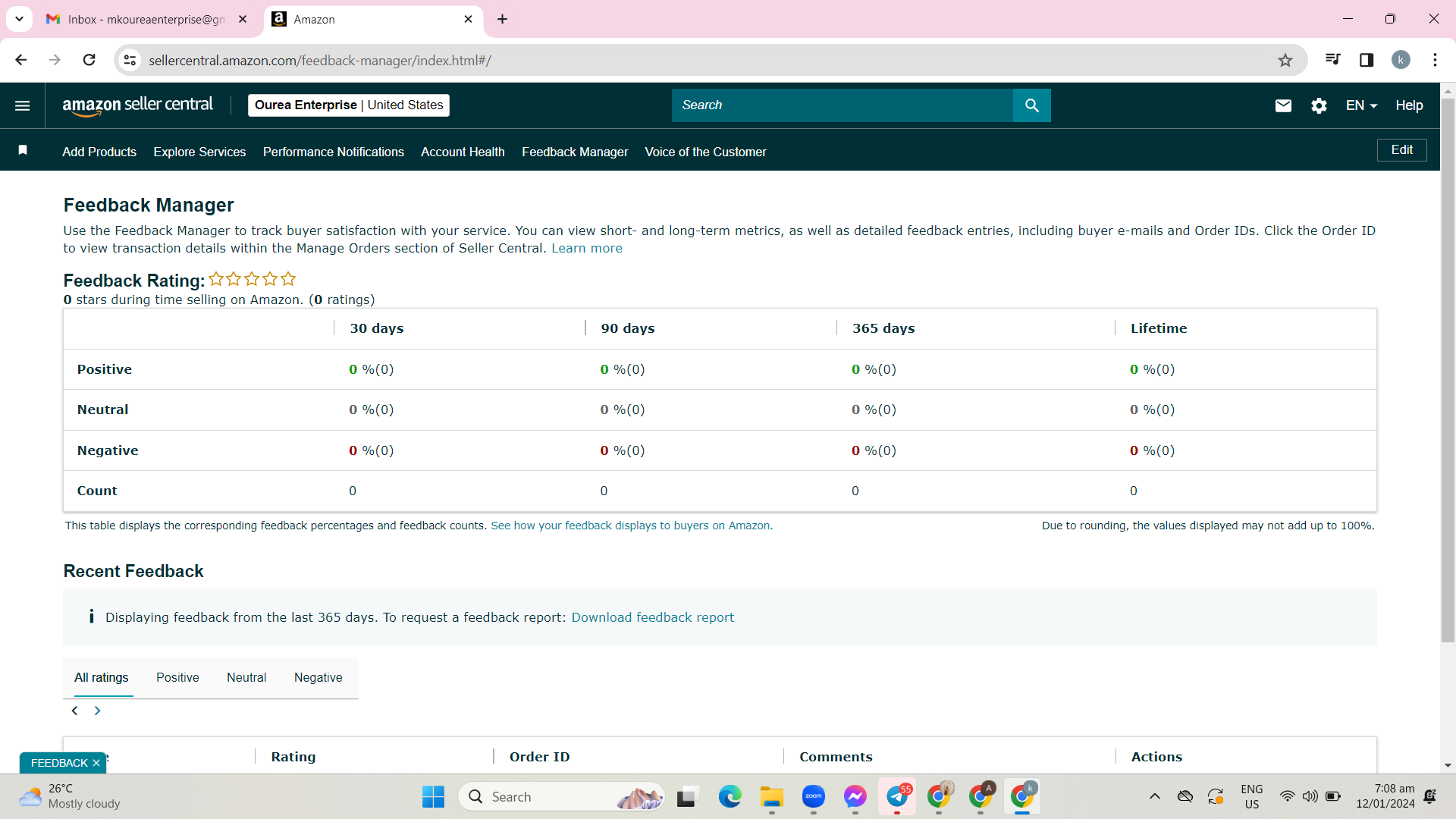Open Chrome profile avatar k
The width and height of the screenshot is (1456, 819).
click(x=1401, y=60)
